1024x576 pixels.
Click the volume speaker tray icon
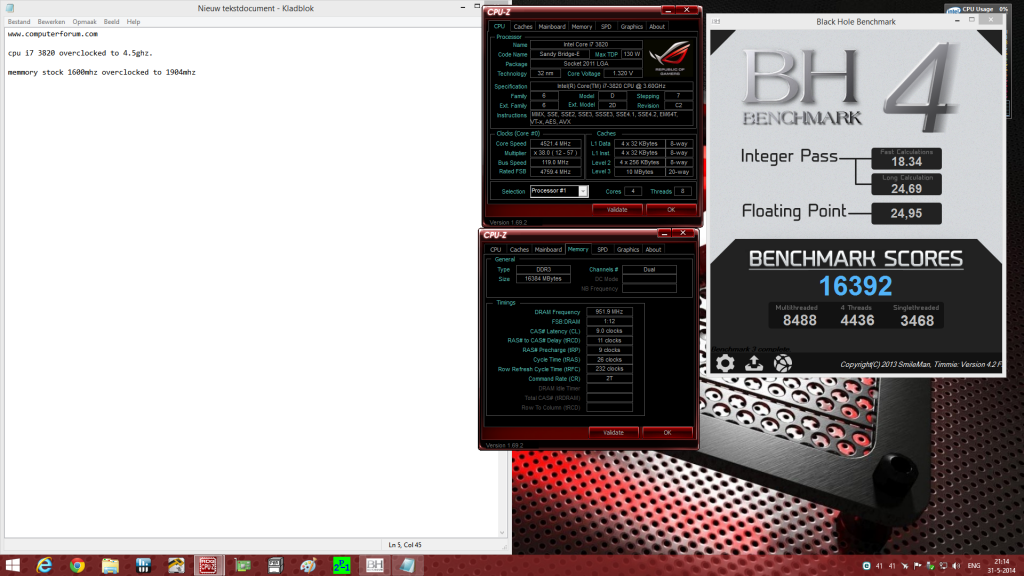(956, 566)
